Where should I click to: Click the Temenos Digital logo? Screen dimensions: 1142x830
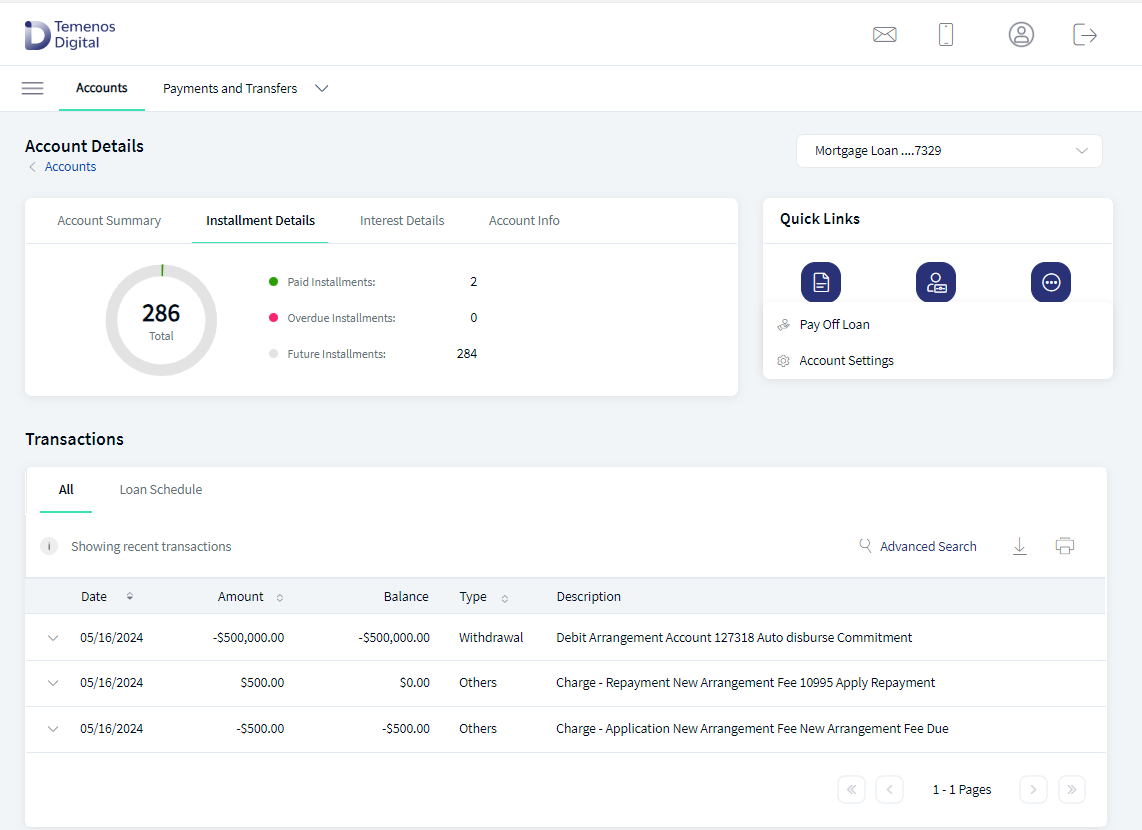(70, 34)
